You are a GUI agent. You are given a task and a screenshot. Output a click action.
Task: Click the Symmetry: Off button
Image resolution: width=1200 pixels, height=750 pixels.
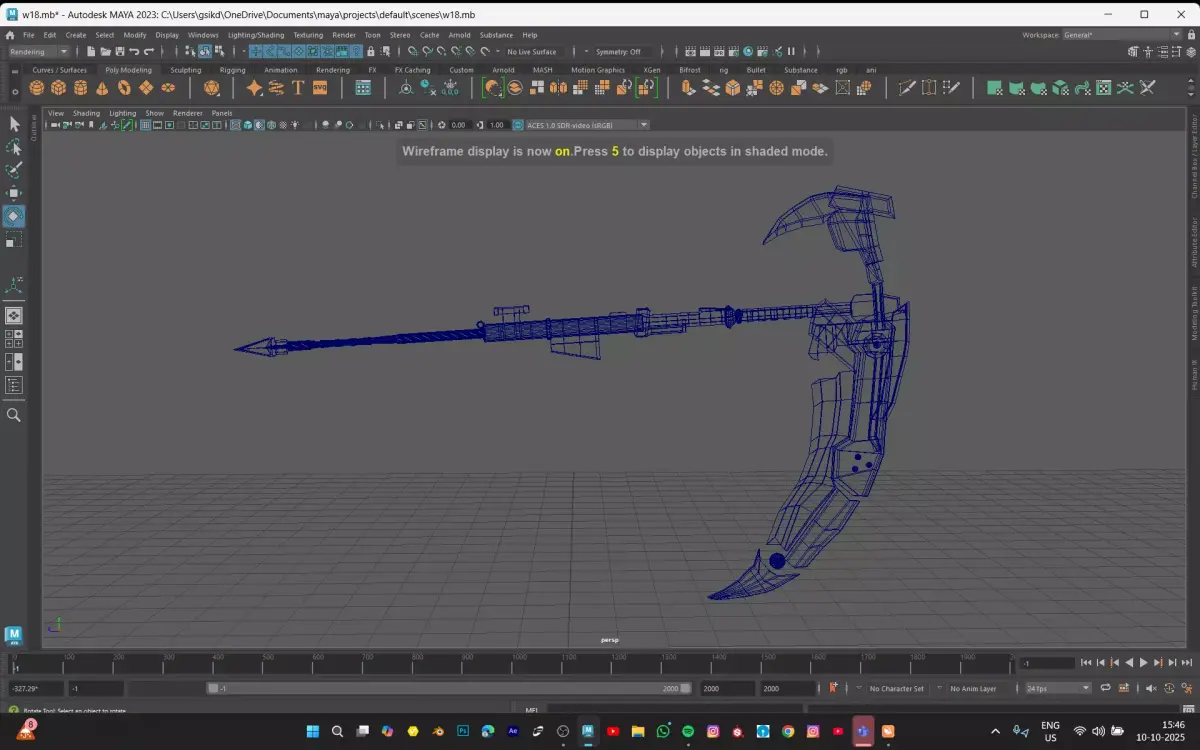[x=619, y=51]
